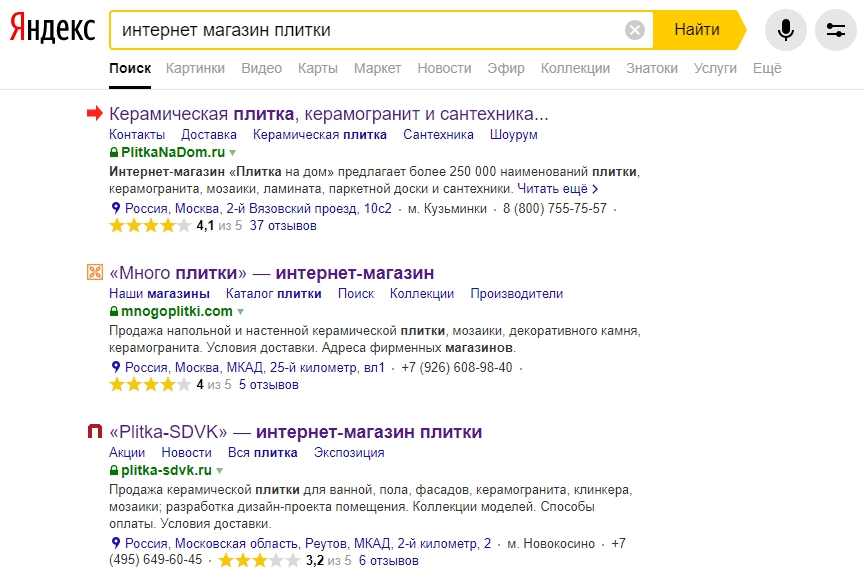Visit the PlitkaNaDom.ru domain link
The image size is (864, 582).
tap(172, 152)
